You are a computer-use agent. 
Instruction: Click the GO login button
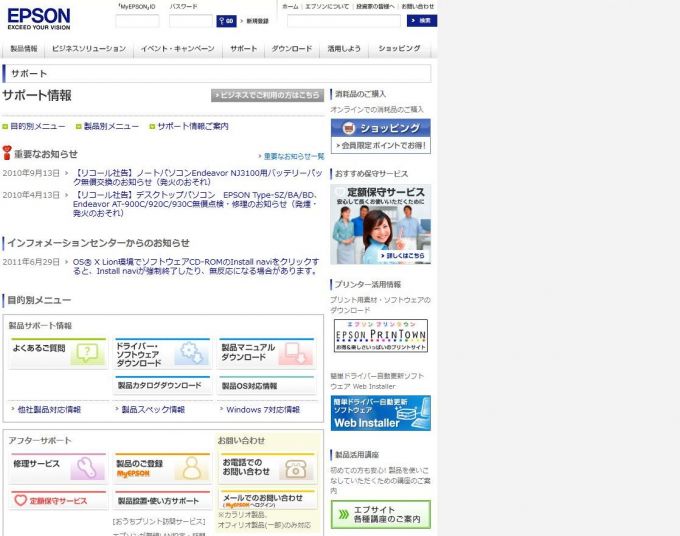[226, 21]
